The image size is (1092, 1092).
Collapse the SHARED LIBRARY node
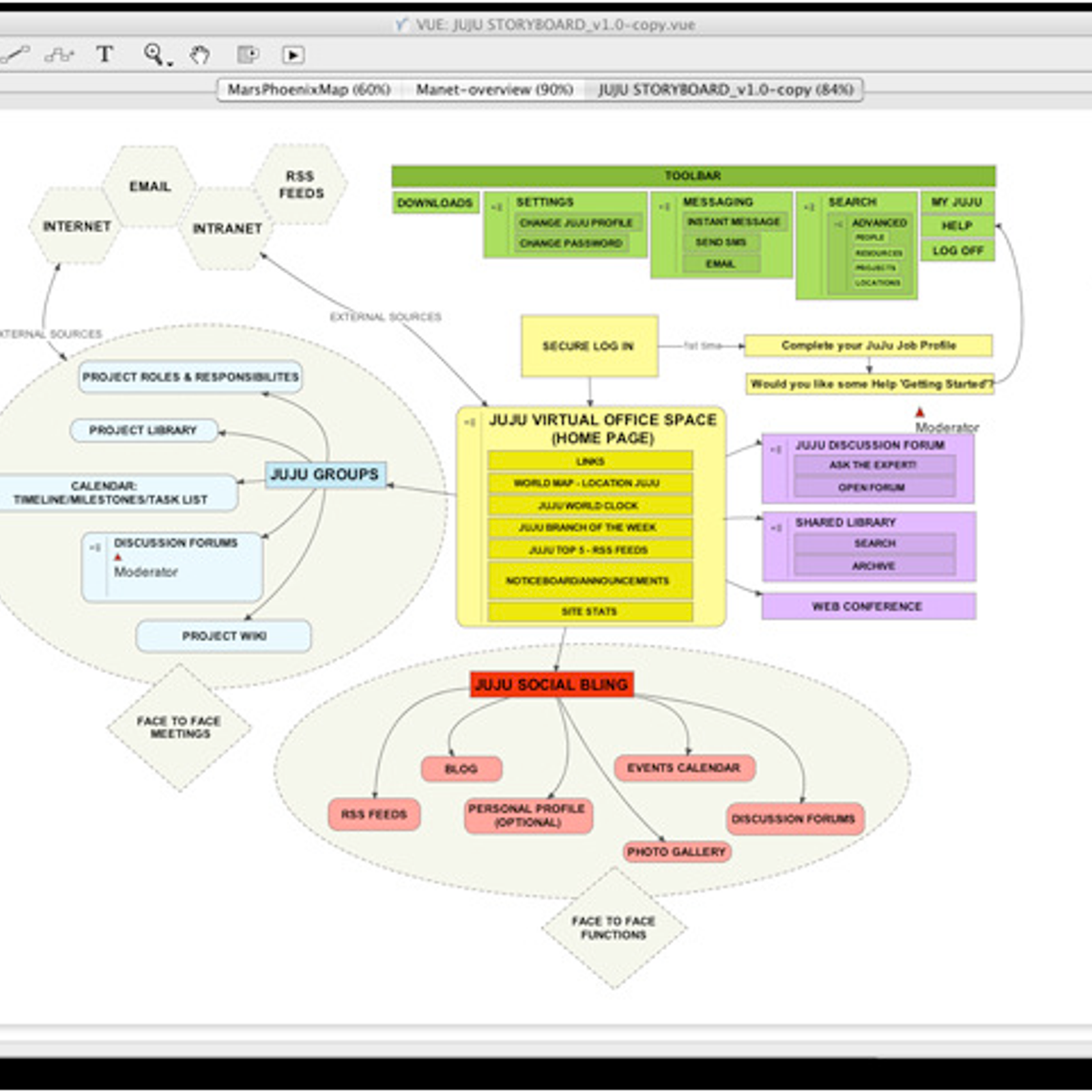(776, 528)
